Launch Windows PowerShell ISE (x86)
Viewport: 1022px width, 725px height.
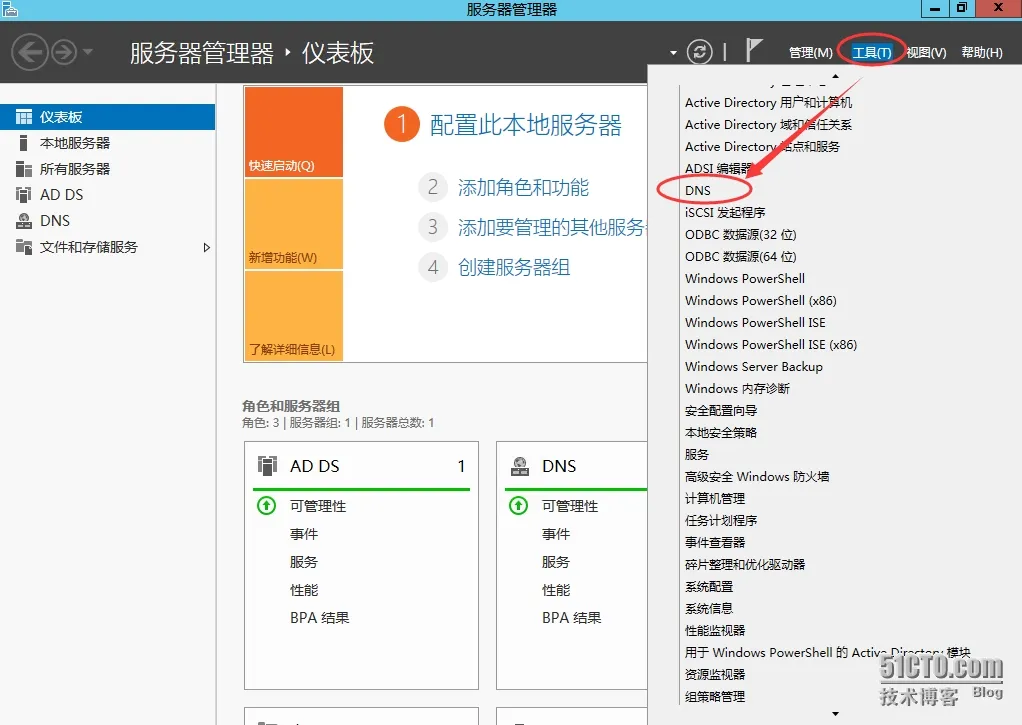pyautogui.click(x=771, y=344)
